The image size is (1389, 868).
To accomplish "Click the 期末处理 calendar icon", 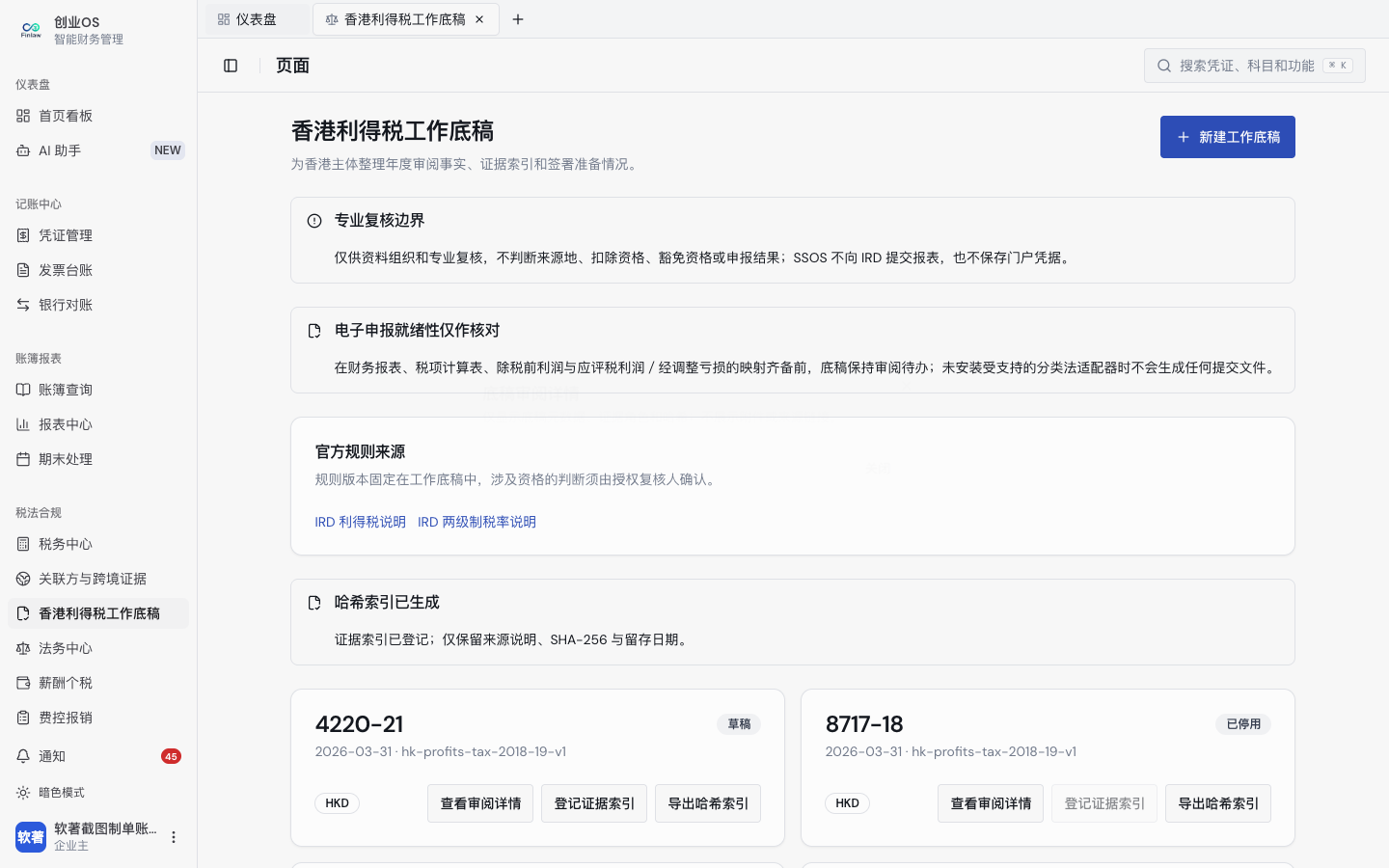I will point(23,459).
